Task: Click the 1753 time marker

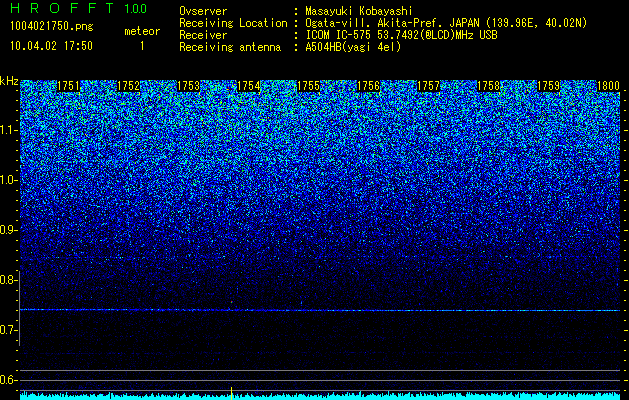Action: click(188, 86)
